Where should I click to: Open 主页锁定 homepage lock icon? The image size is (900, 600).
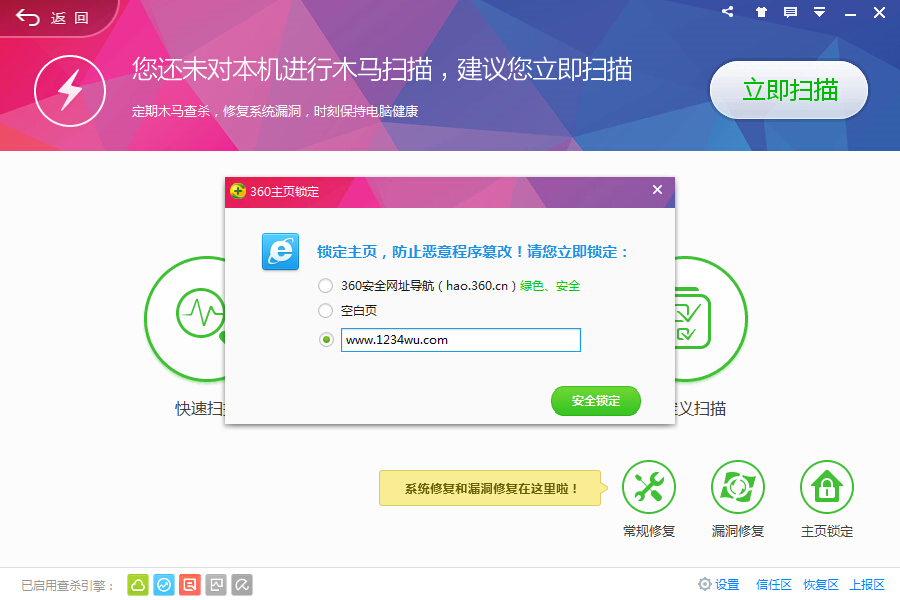(826, 487)
